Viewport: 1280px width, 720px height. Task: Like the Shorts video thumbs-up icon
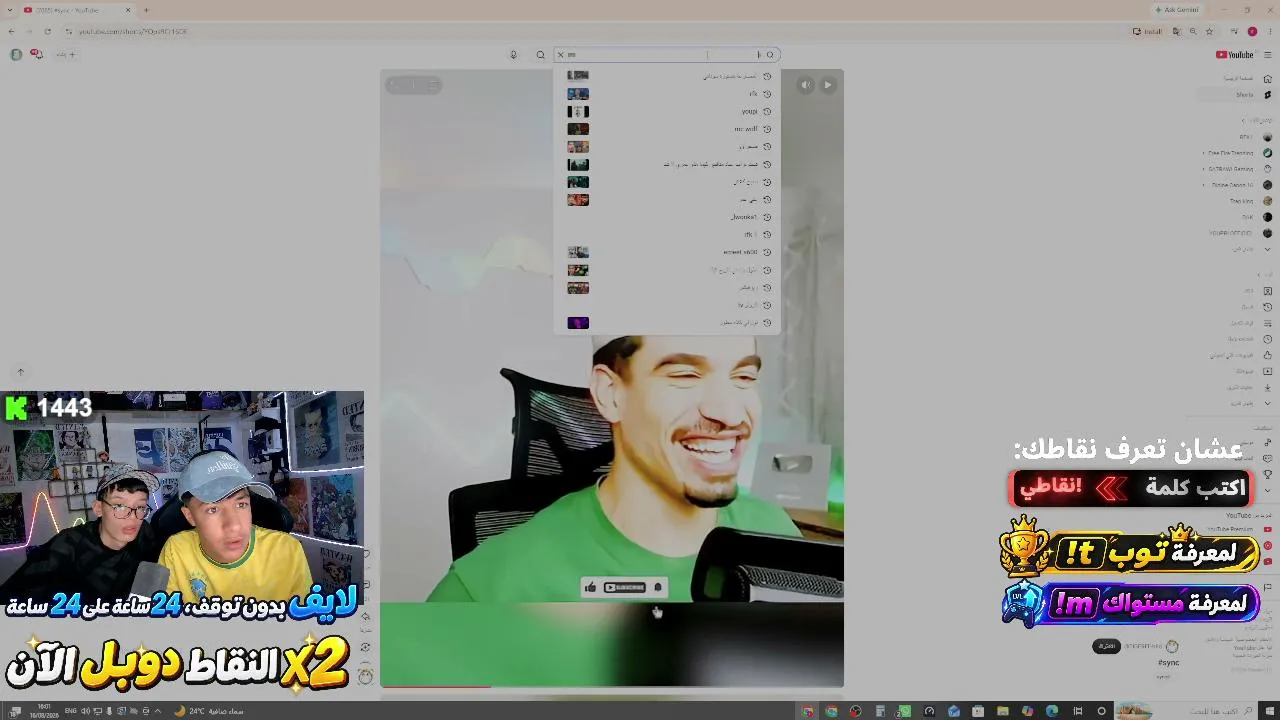pos(590,588)
